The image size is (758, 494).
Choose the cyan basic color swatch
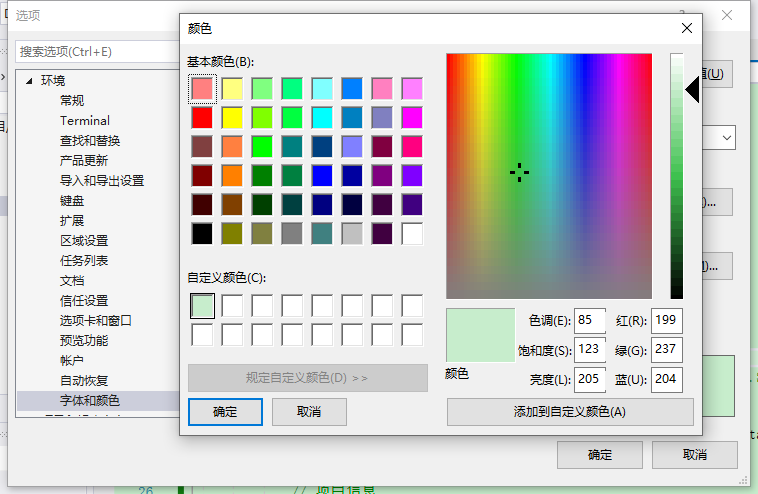click(322, 118)
